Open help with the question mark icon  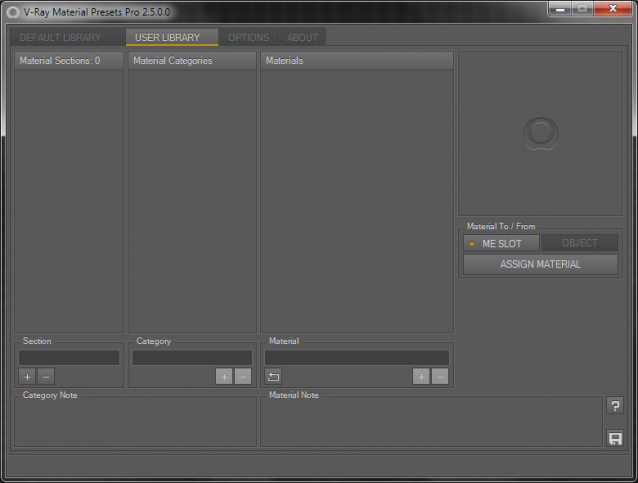tap(615, 405)
